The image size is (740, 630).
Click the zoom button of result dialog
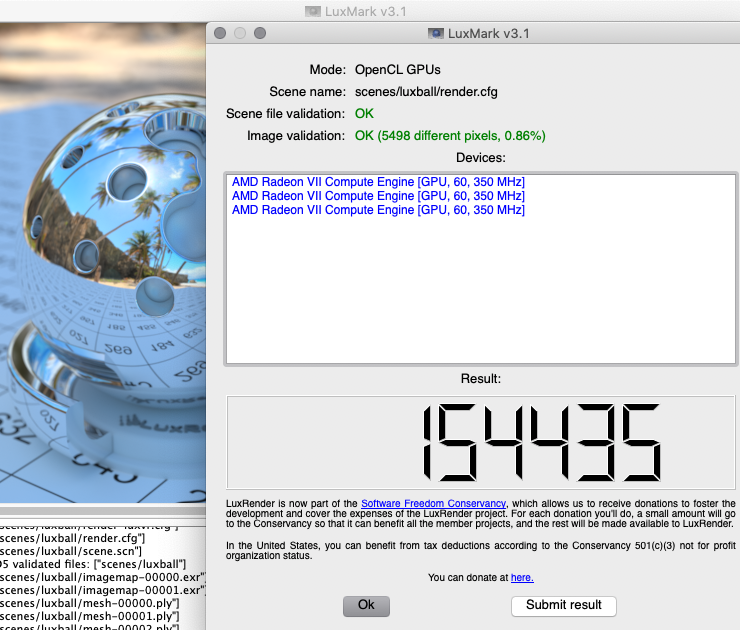(260, 33)
